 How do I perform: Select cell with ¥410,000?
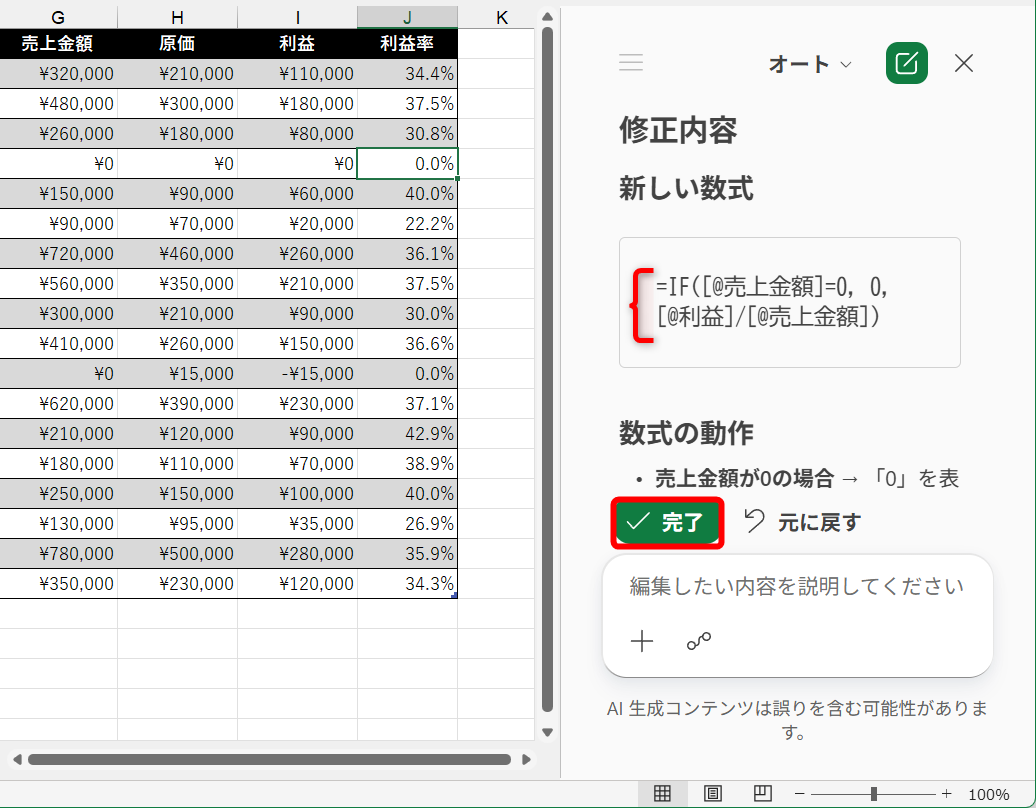(x=58, y=344)
